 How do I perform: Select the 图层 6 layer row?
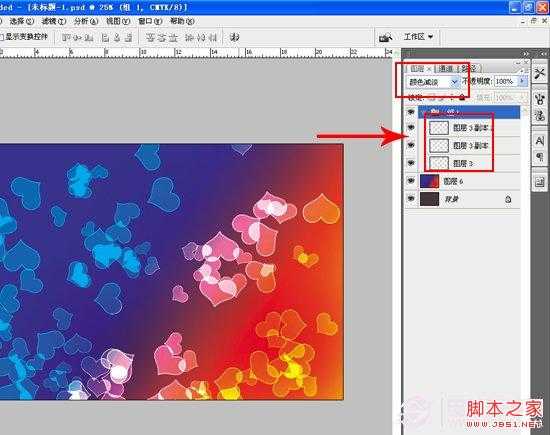point(469,181)
